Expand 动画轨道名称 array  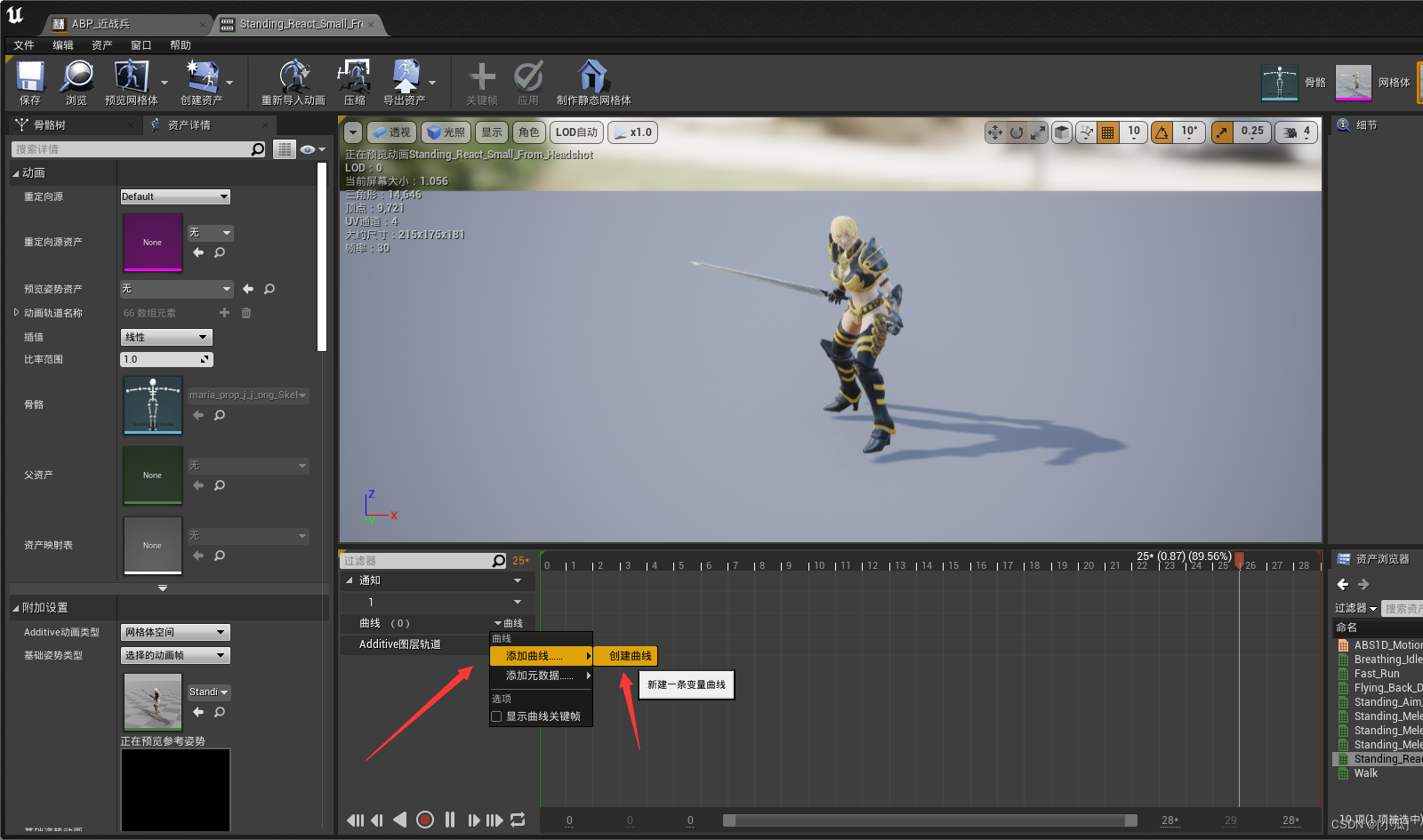(16, 313)
